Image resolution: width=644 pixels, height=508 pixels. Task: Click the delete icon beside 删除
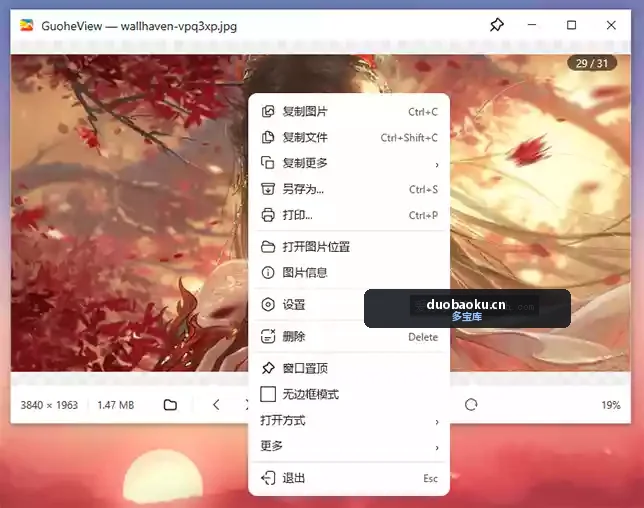click(x=268, y=336)
